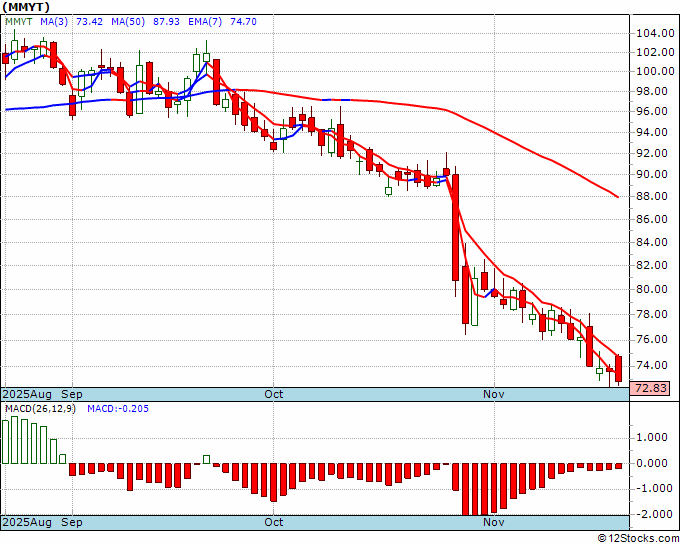Click 2025Aug on the price chart time axis

tap(27, 394)
